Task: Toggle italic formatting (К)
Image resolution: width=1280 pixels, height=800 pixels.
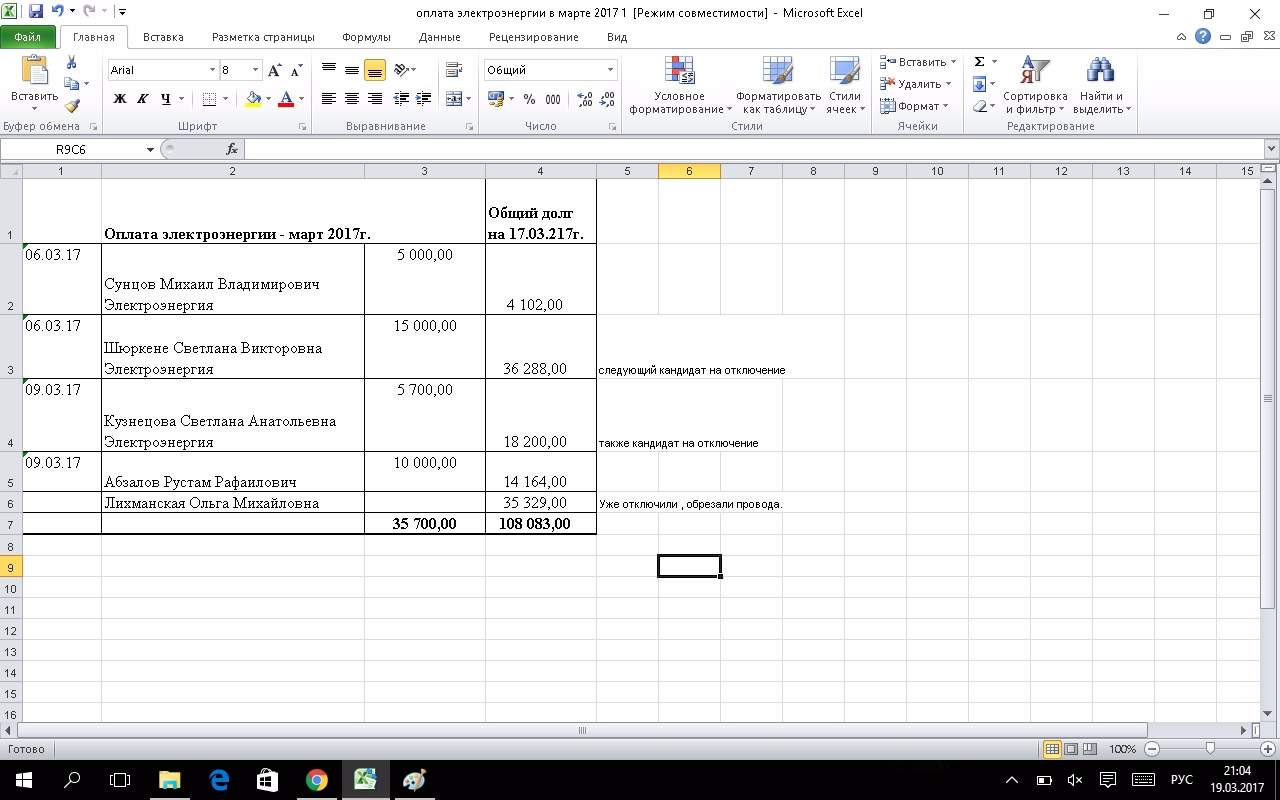Action: 142,99
